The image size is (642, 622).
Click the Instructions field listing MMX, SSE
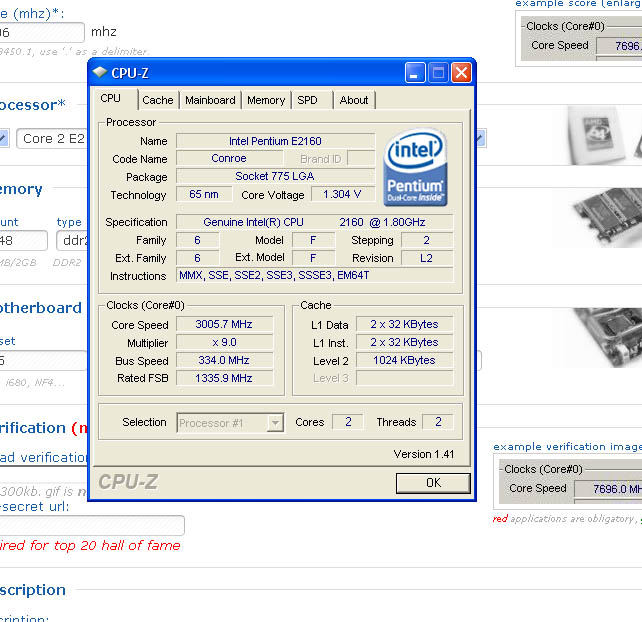point(314,275)
